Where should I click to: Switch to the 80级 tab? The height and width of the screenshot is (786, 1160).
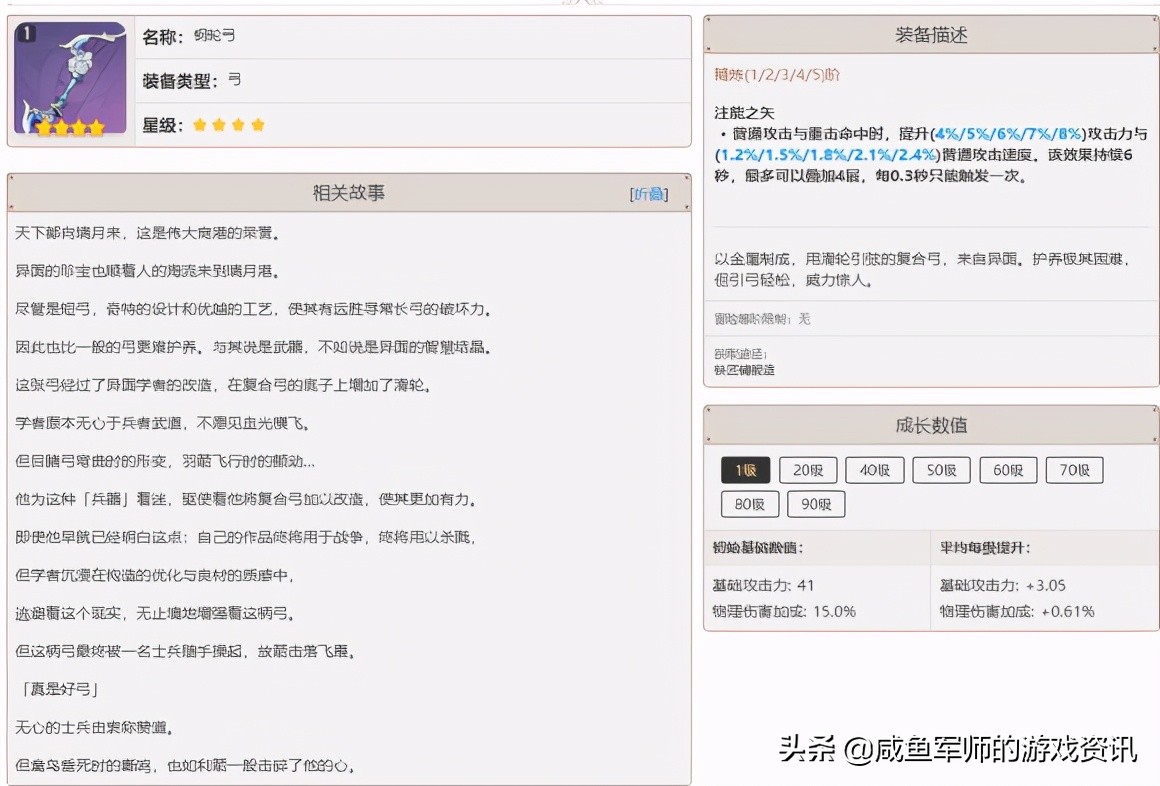coord(749,504)
